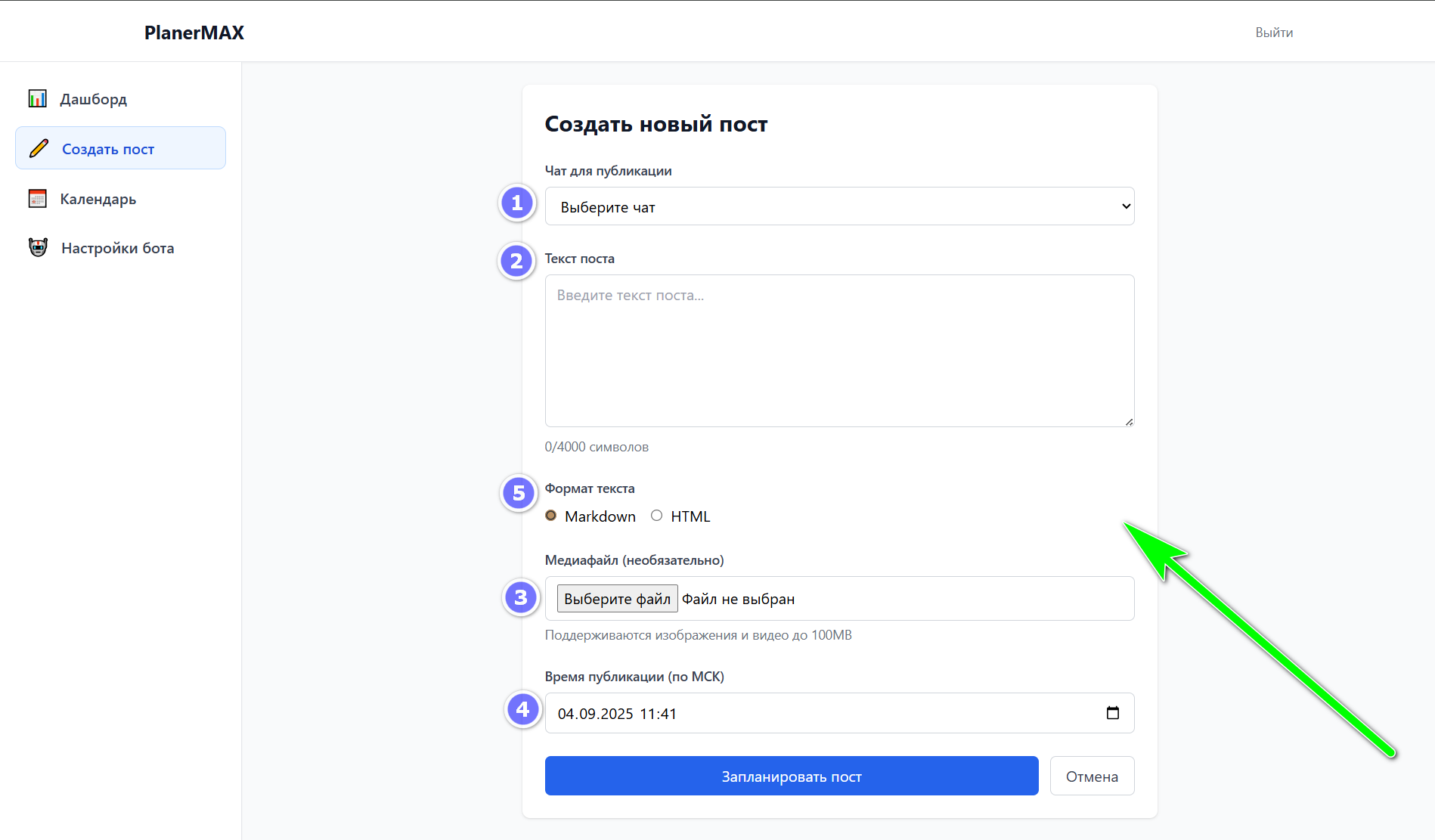Click the bot face icon in sidebar

click(38, 247)
